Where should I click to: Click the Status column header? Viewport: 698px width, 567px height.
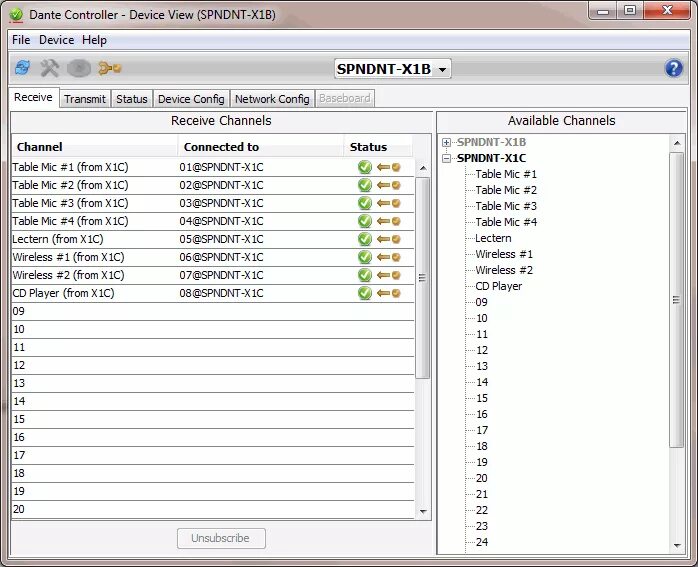coord(378,147)
